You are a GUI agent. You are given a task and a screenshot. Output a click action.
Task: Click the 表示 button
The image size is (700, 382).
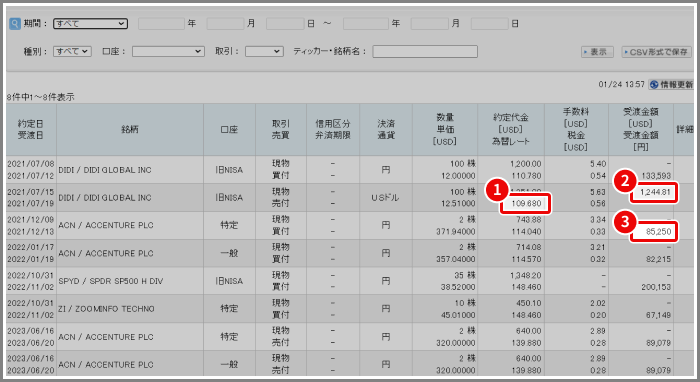597,52
